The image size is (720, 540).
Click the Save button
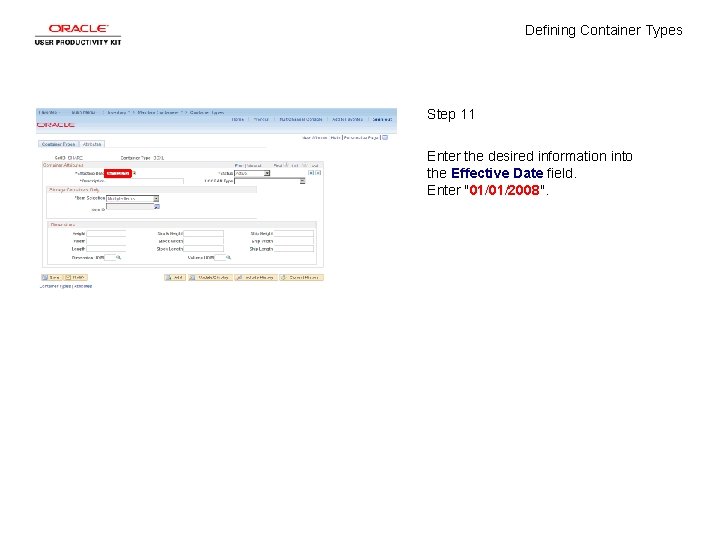pyautogui.click(x=51, y=277)
